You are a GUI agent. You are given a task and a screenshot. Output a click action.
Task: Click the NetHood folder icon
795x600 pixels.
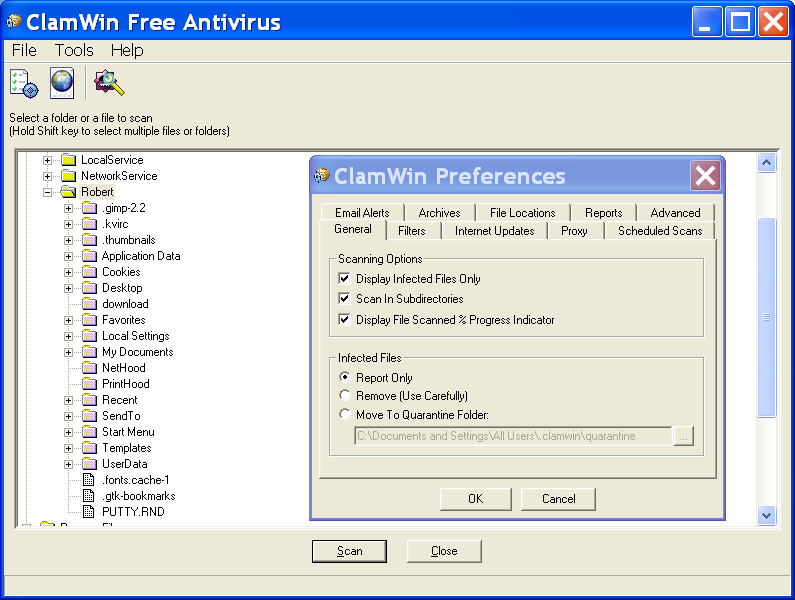[x=90, y=368]
